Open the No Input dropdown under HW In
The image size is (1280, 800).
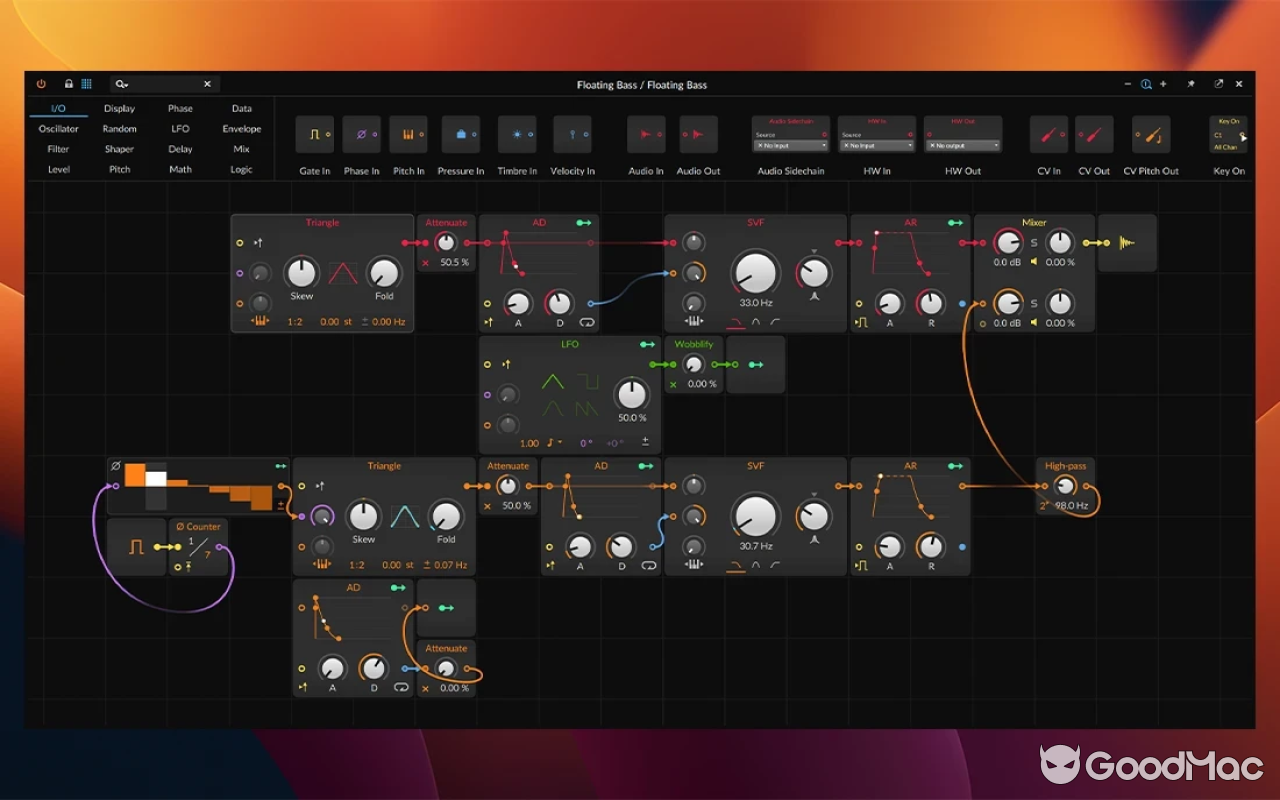[876, 144]
